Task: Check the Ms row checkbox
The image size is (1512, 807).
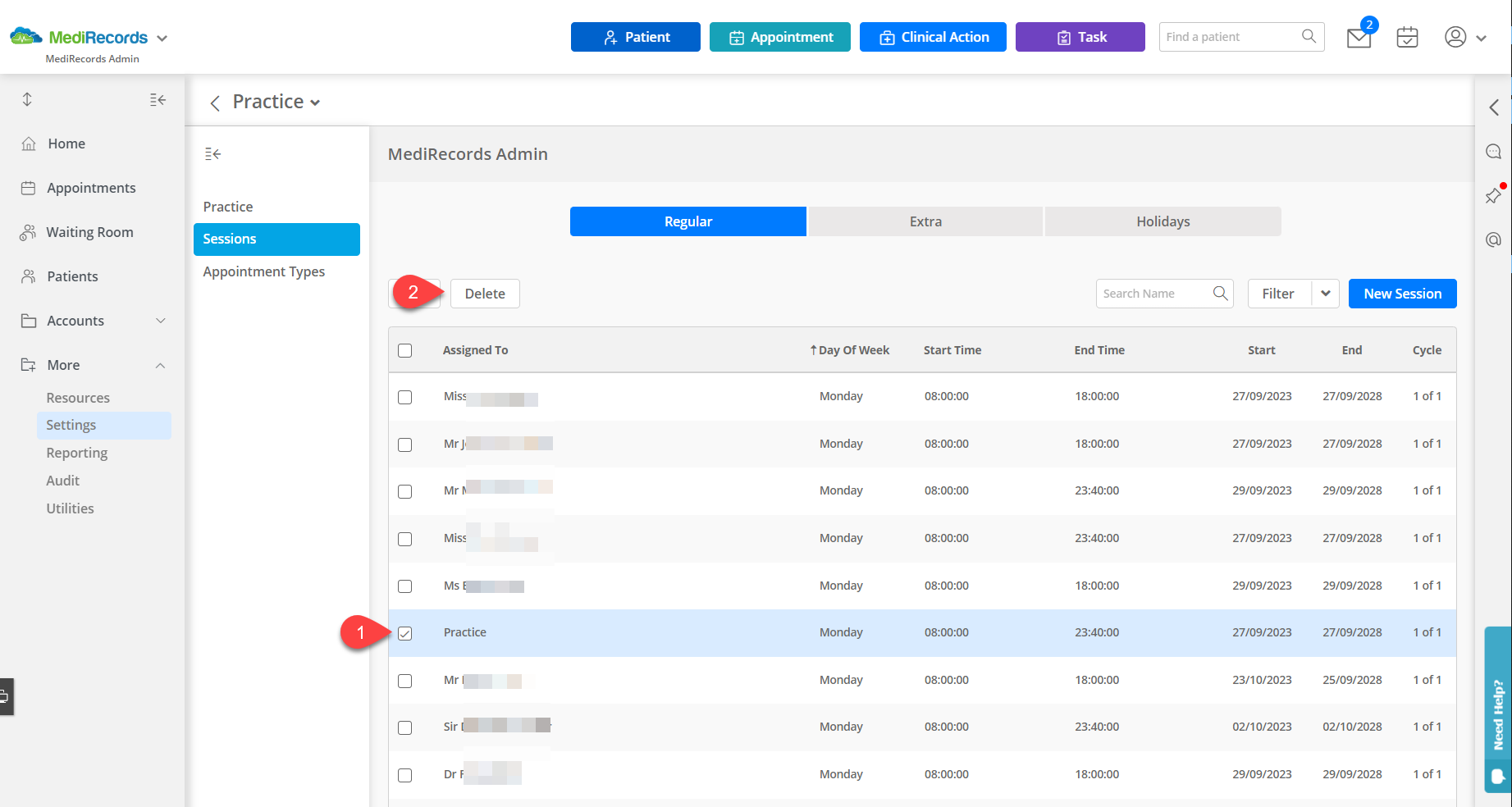Action: (x=404, y=586)
